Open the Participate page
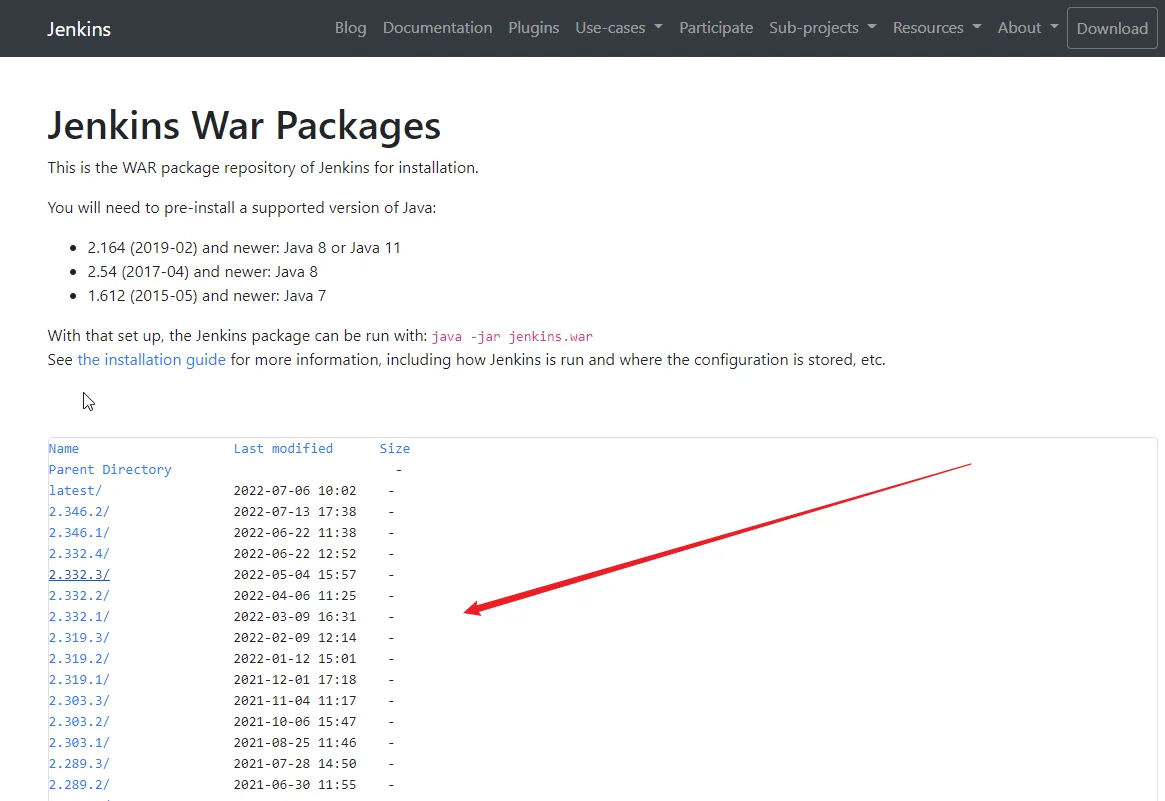 click(x=716, y=28)
